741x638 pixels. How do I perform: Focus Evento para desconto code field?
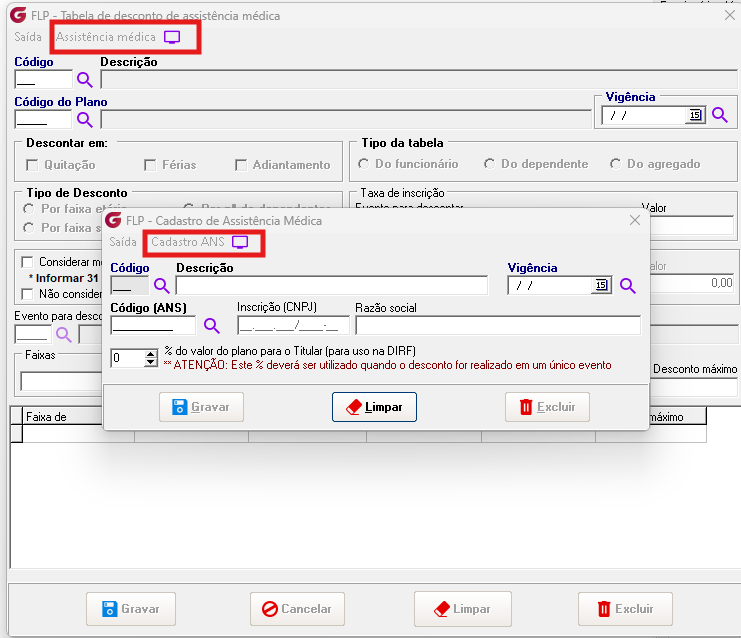point(33,335)
